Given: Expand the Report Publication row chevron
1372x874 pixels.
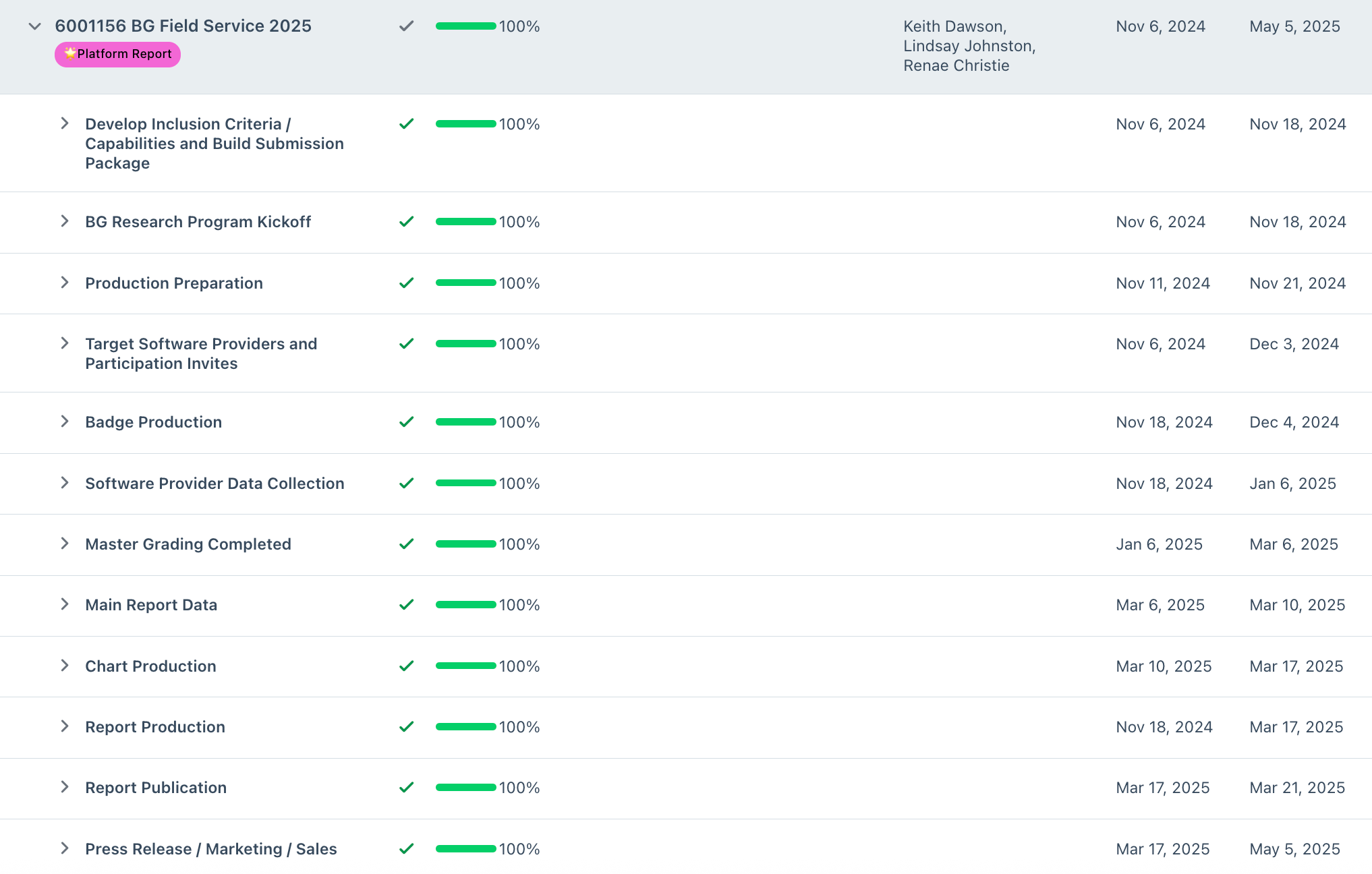Looking at the screenshot, I should pos(65,787).
